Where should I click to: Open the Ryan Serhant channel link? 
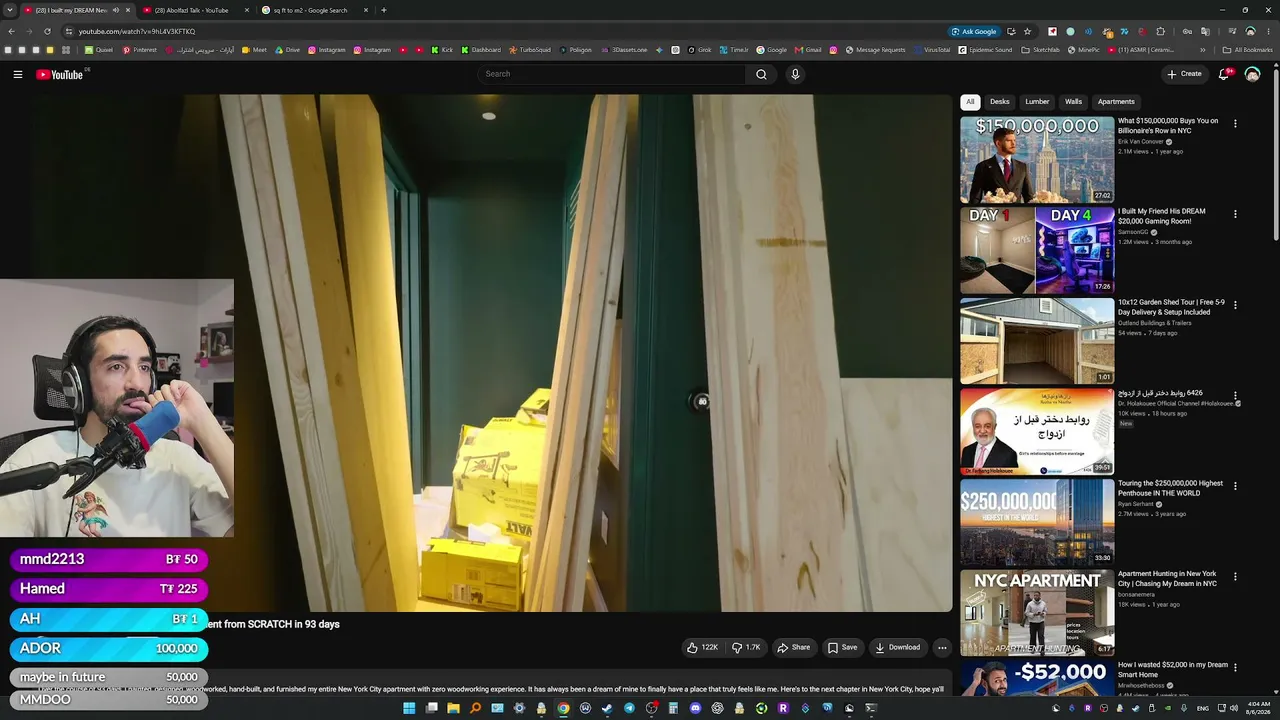1138,504
